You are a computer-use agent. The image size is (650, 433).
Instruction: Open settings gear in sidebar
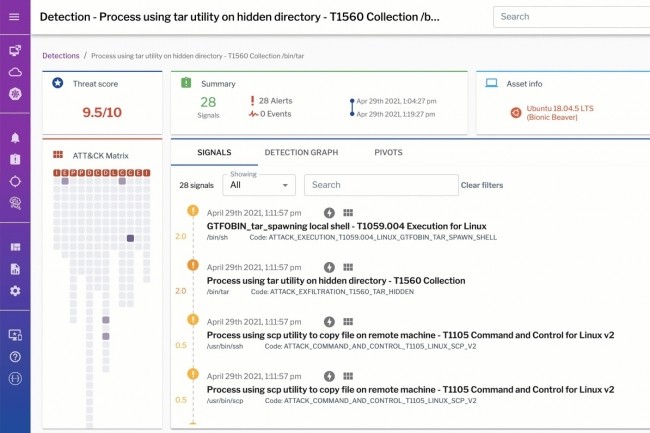click(15, 290)
